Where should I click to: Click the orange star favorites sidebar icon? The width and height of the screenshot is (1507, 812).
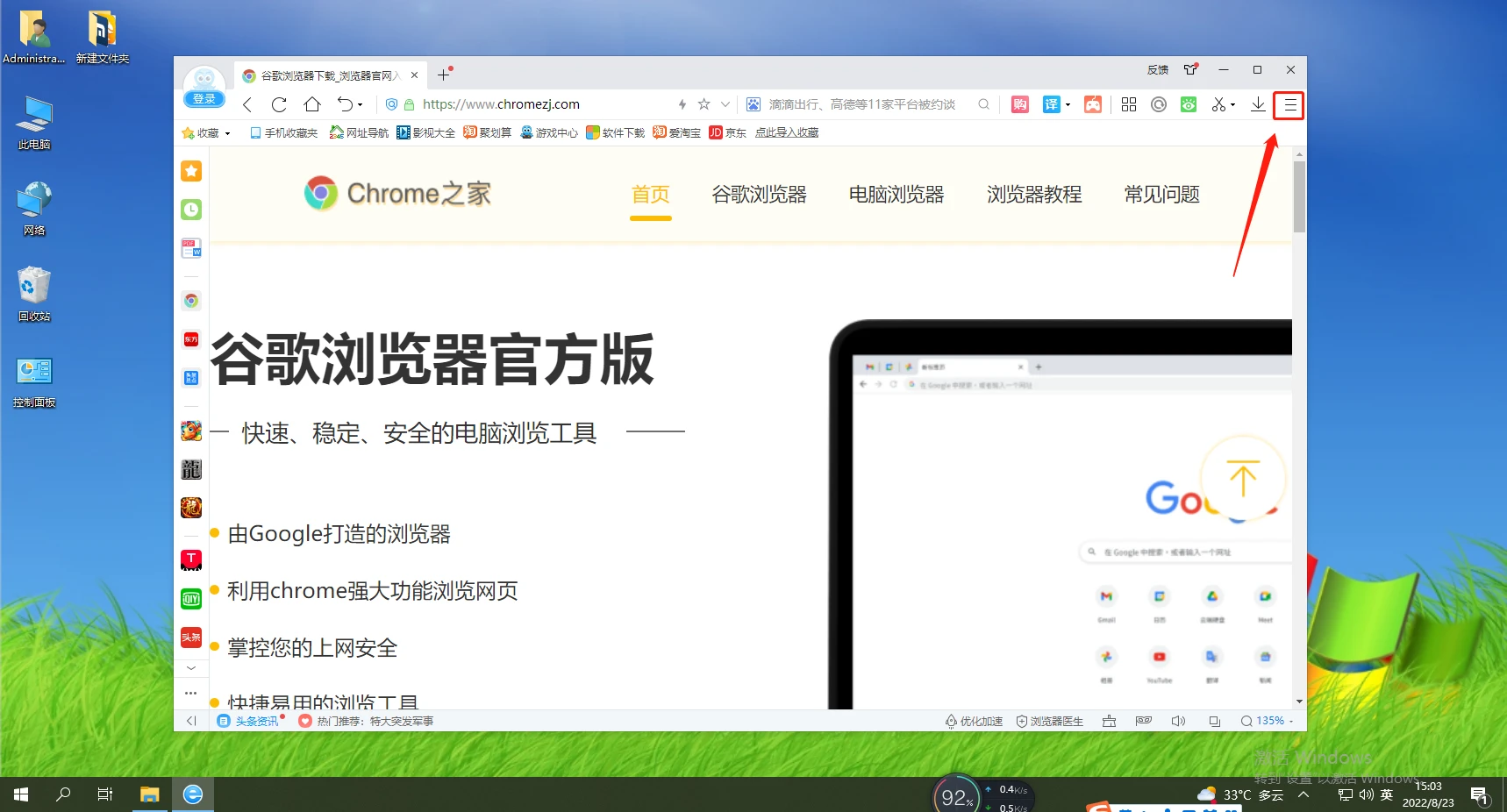point(191,171)
